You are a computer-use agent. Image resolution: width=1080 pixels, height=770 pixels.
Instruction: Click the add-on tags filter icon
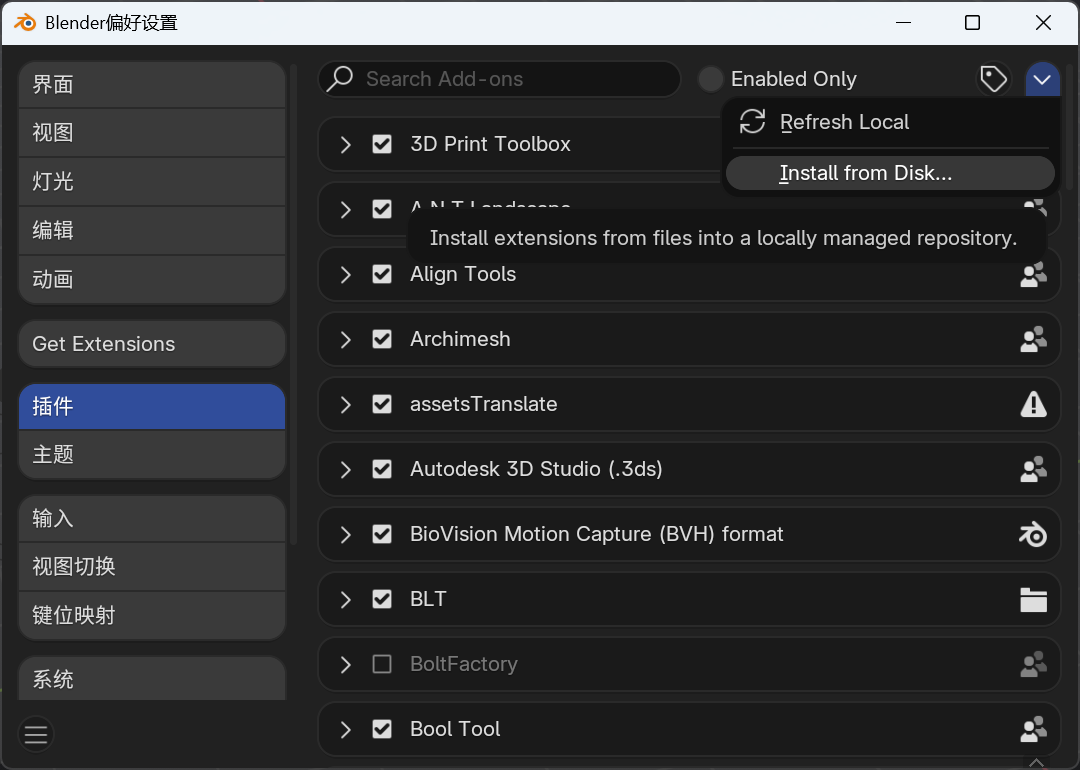click(x=993, y=79)
